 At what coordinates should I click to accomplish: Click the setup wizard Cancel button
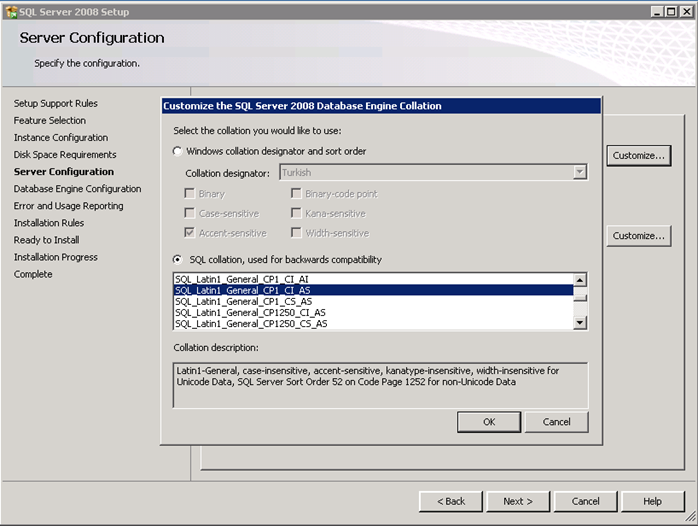tap(585, 502)
